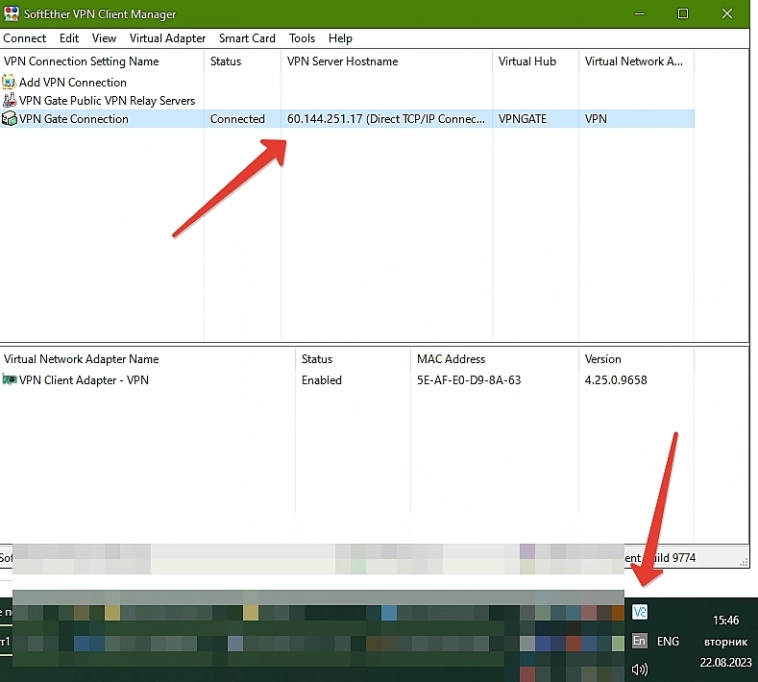Viewport: 758px width, 682px height.
Task: Open VPN Gate Public VPN Relay Servers icon
Action: coord(10,101)
